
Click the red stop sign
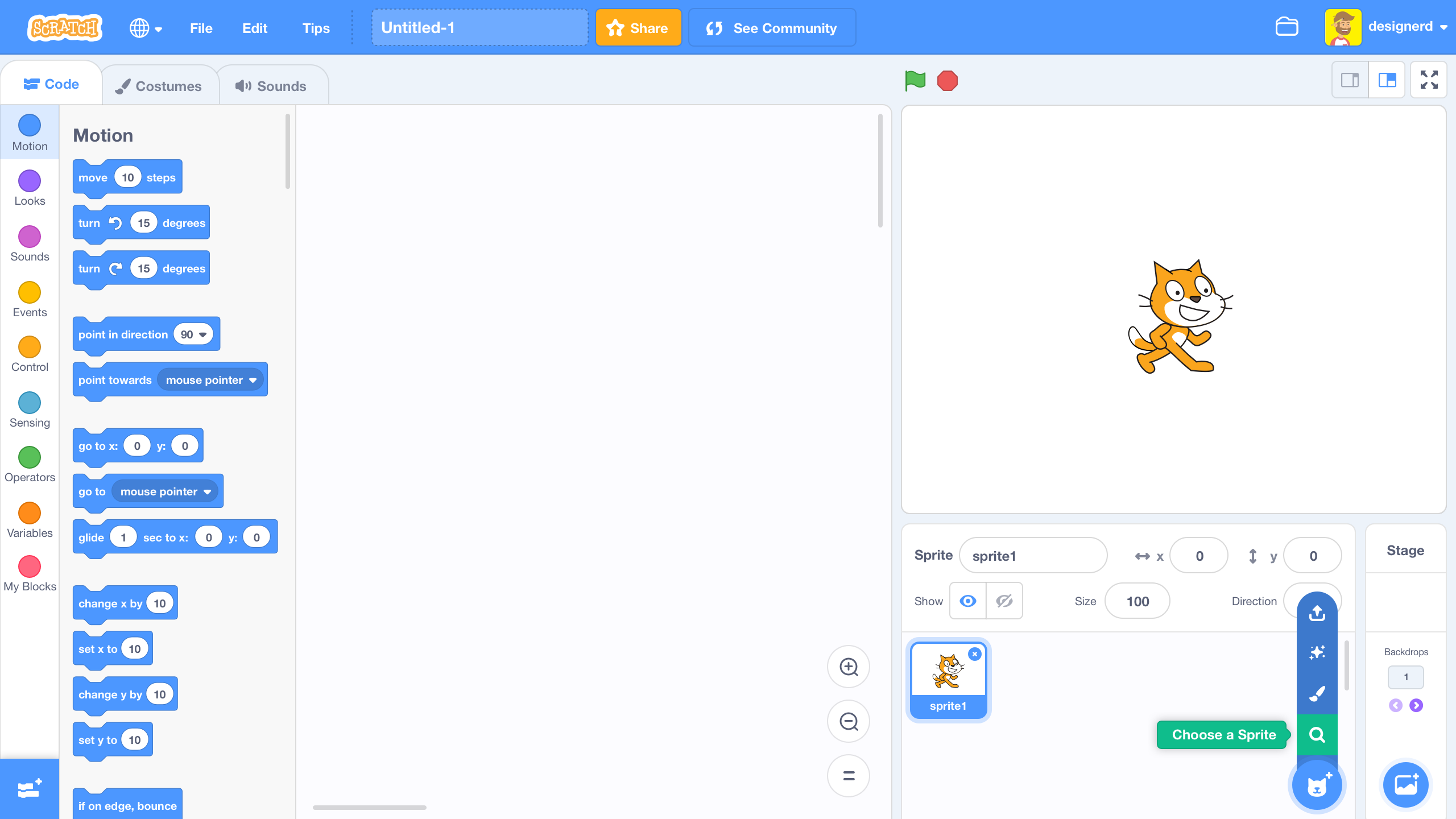[947, 81]
